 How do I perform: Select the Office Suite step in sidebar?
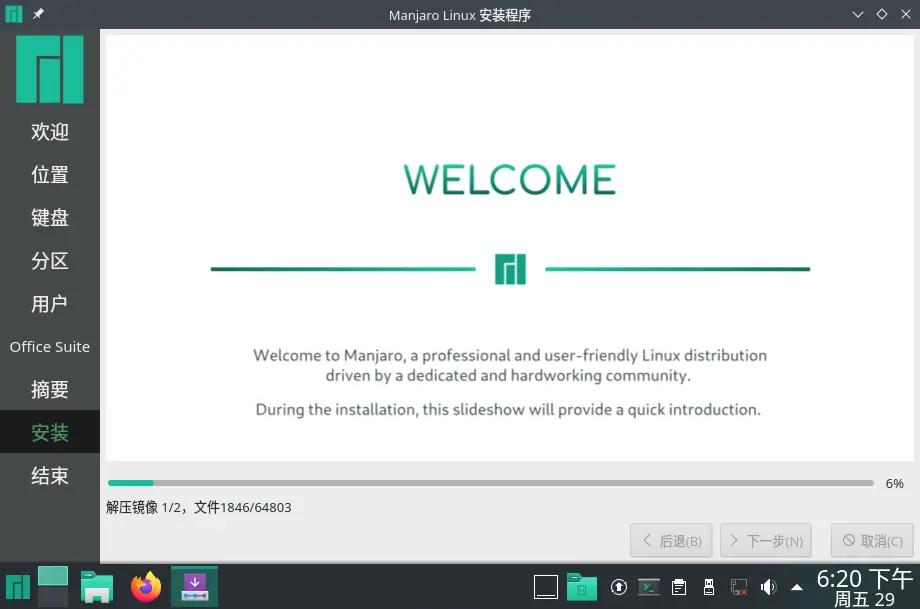coord(50,347)
